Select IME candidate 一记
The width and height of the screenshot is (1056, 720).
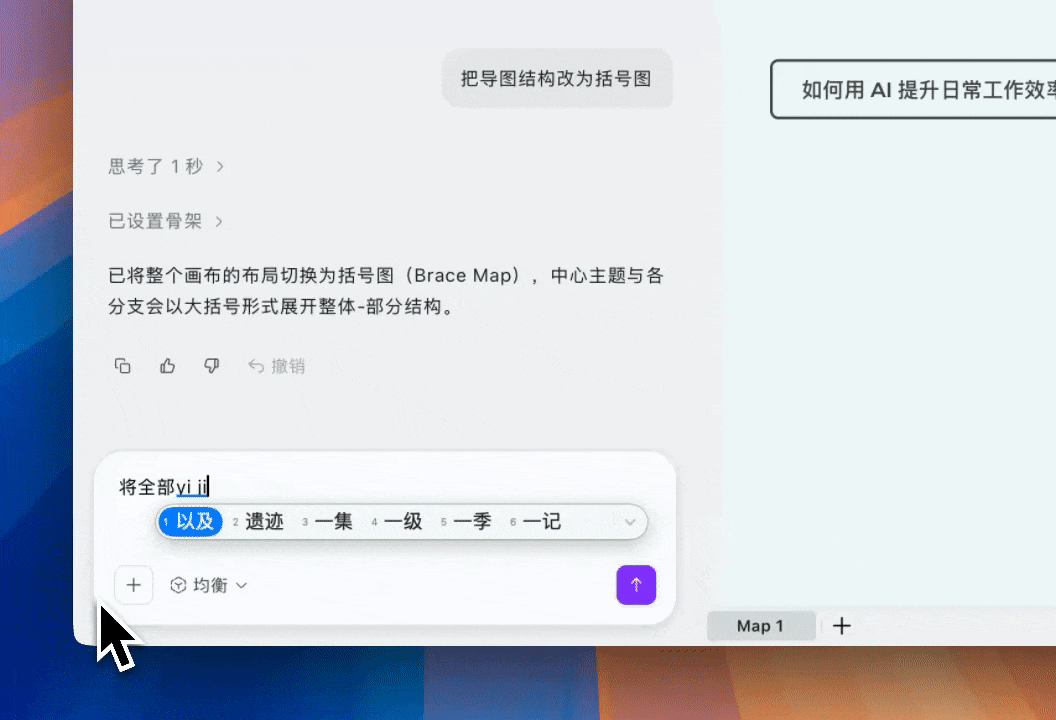pyautogui.click(x=535, y=521)
